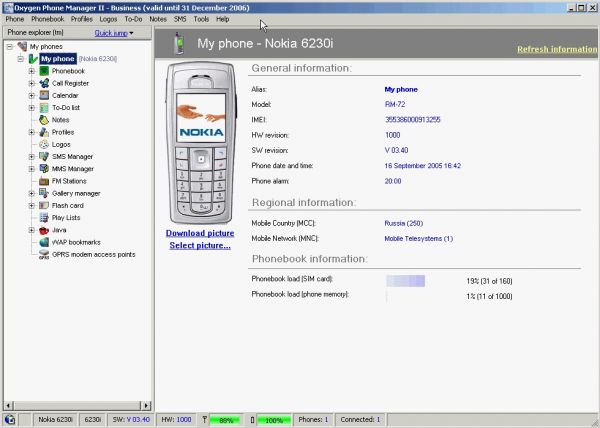Click the SIM card phonebook load bar
Screen dimensions: 600x428
click(x=406, y=281)
